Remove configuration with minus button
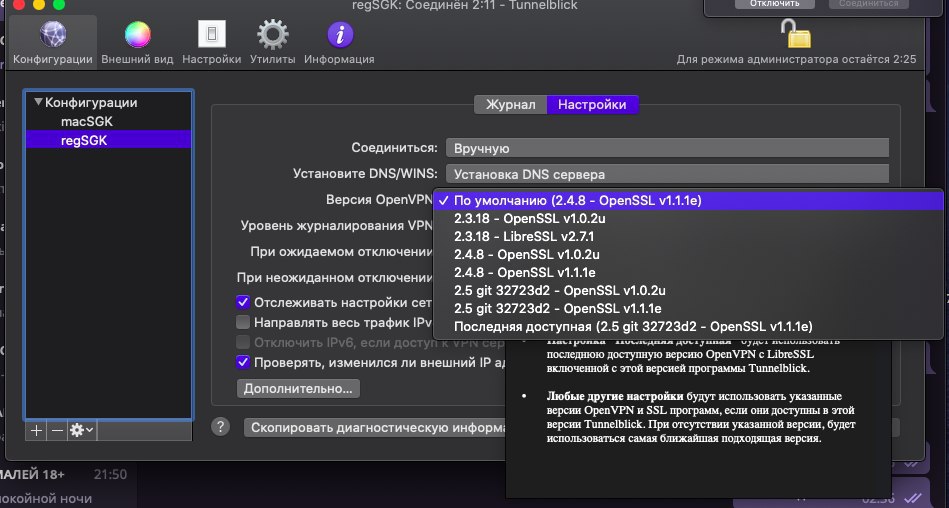 tap(57, 430)
